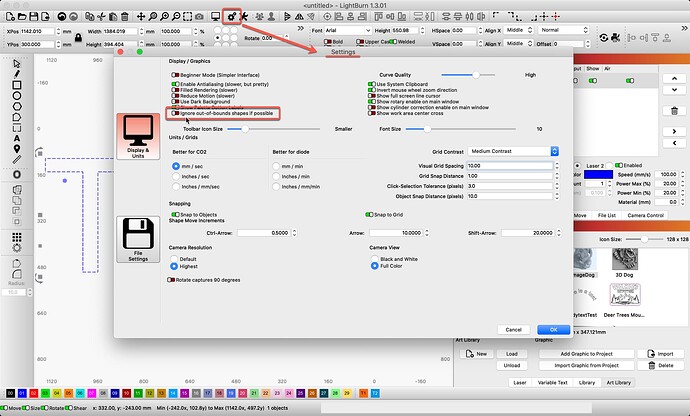
Task: Choose Black and White camera view
Action: (374, 258)
